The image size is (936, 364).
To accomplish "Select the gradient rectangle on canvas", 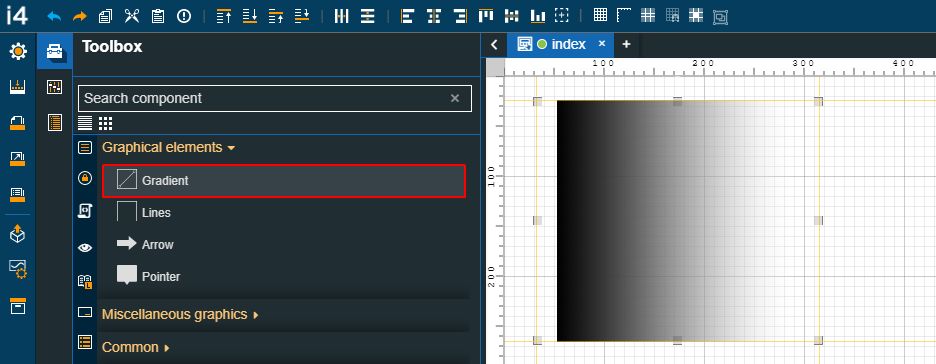I will pyautogui.click(x=678, y=221).
